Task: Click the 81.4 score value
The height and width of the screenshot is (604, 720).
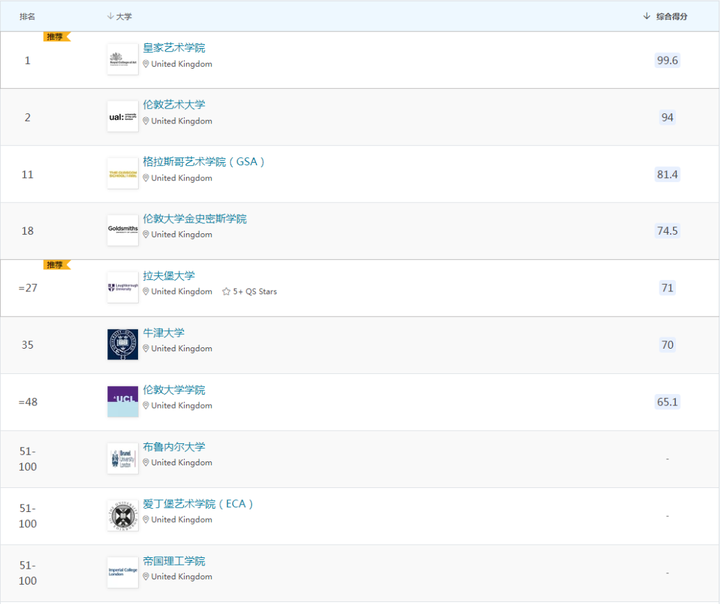Action: pyautogui.click(x=667, y=174)
